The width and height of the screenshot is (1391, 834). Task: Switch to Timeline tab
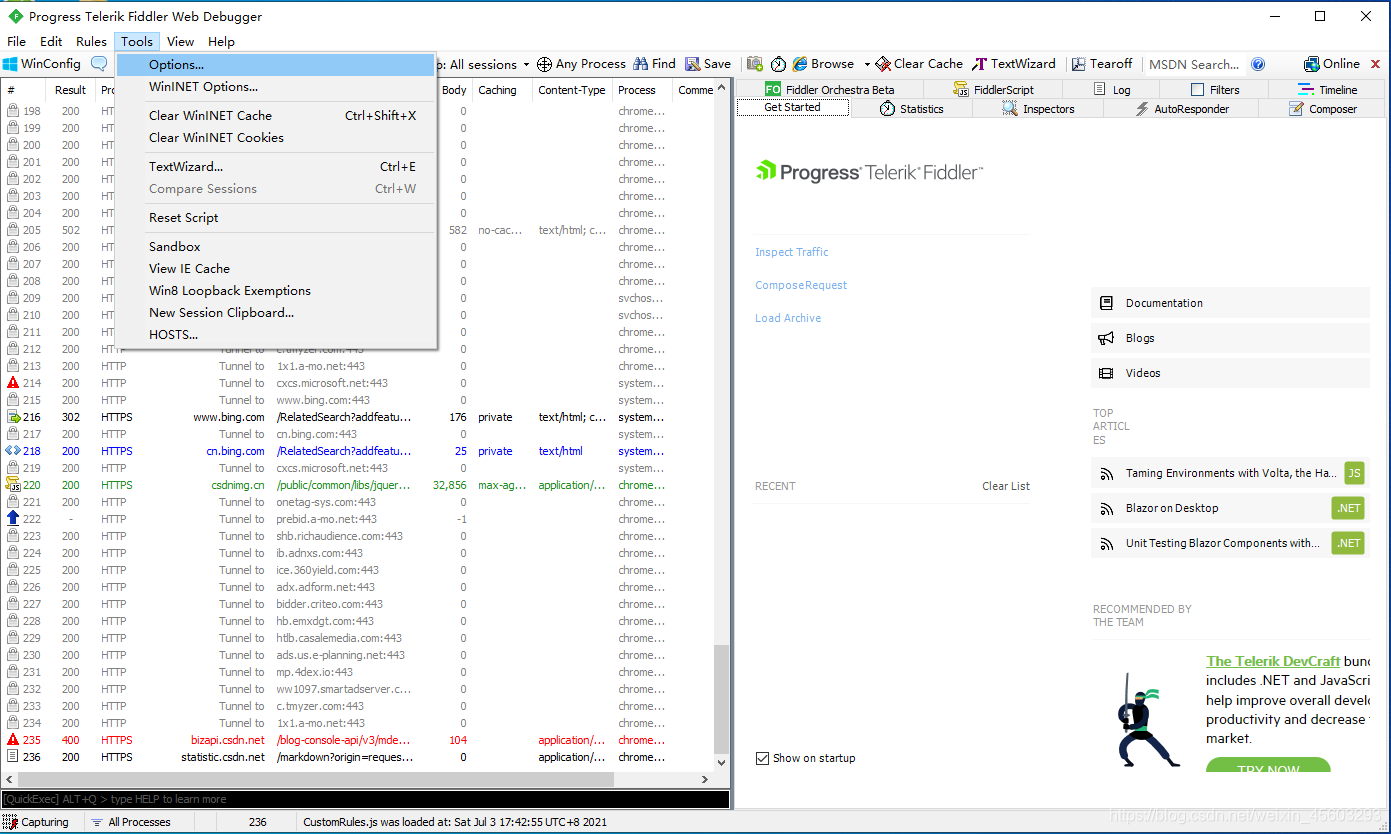tap(1328, 89)
